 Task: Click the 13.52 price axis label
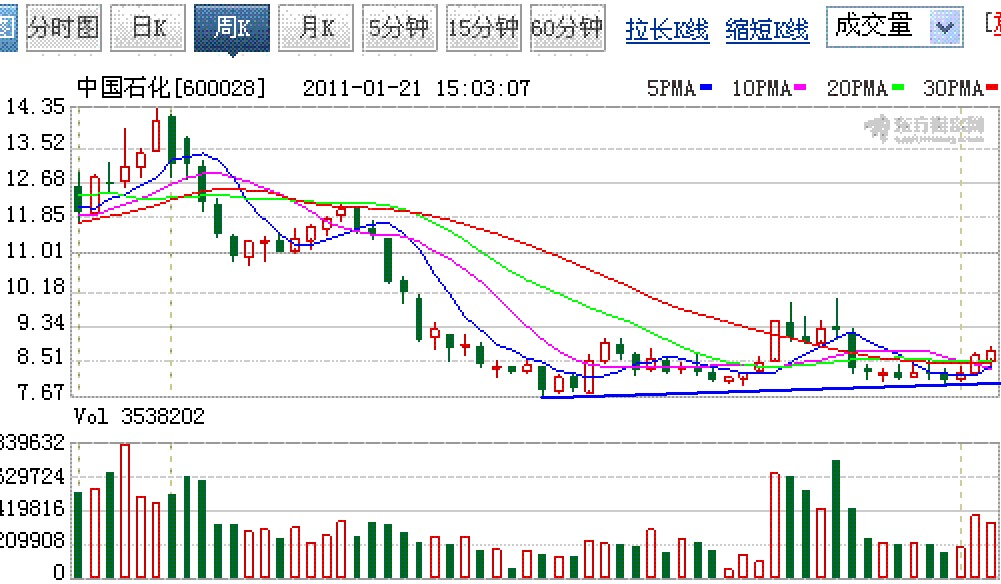click(x=35, y=142)
